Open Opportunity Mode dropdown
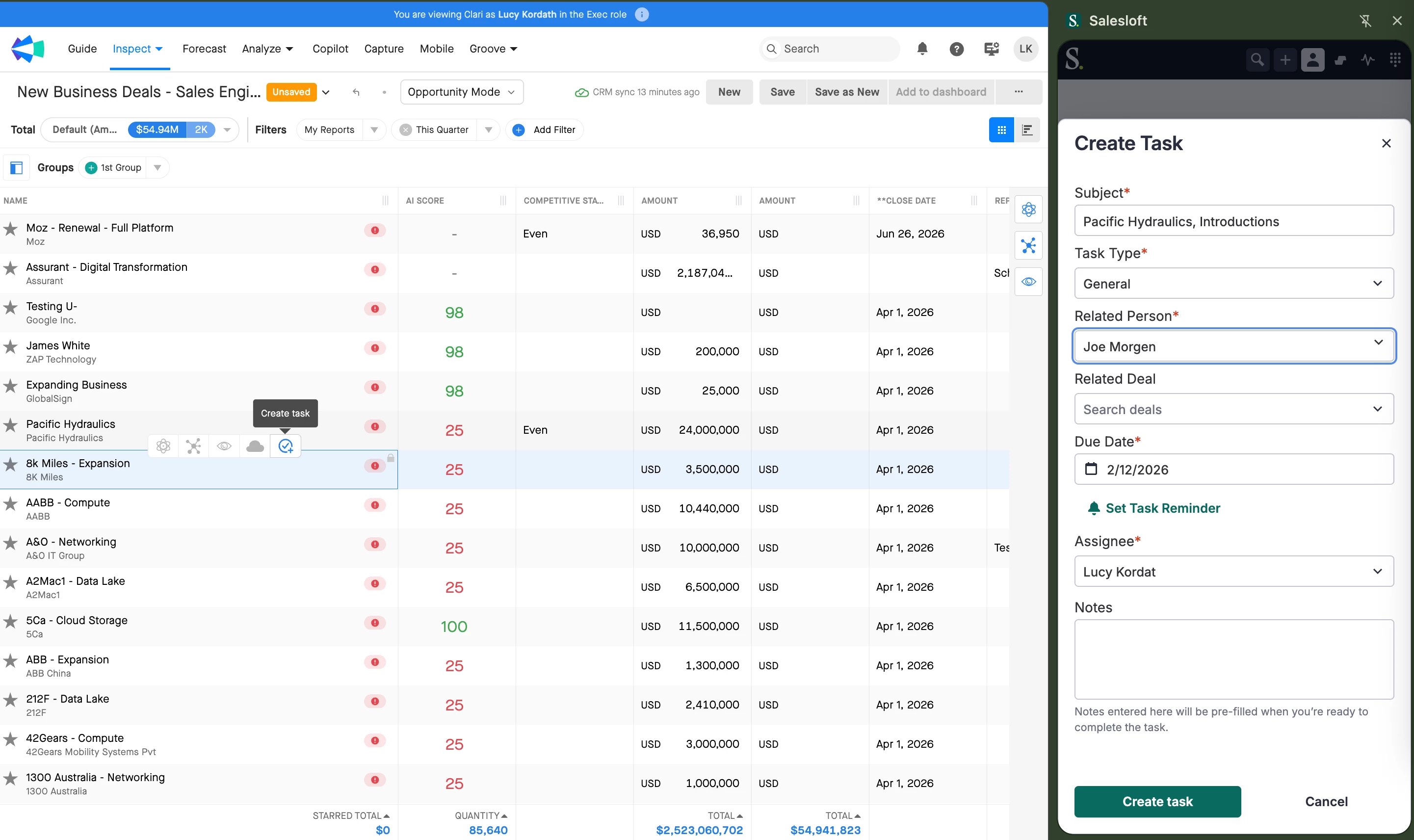 pos(461,92)
